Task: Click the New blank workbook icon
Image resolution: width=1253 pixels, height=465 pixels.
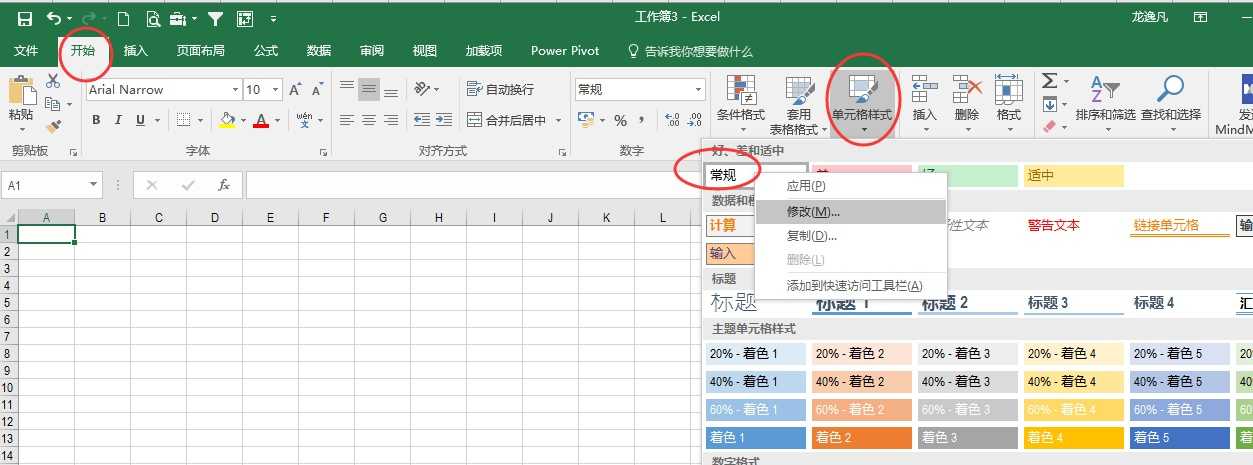Action: pos(123,18)
